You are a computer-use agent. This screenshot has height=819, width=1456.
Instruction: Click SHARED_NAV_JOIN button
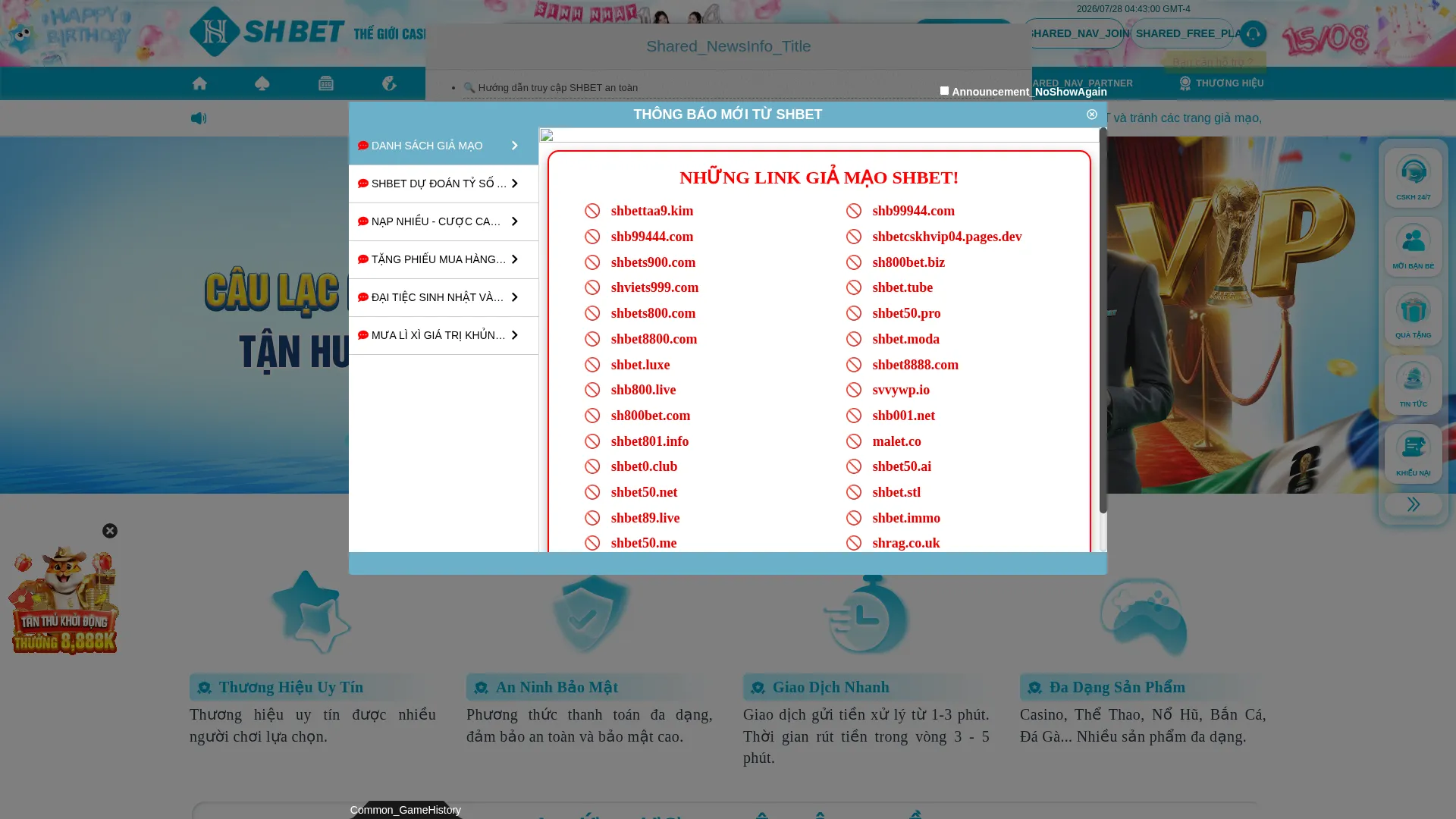coord(1074,33)
